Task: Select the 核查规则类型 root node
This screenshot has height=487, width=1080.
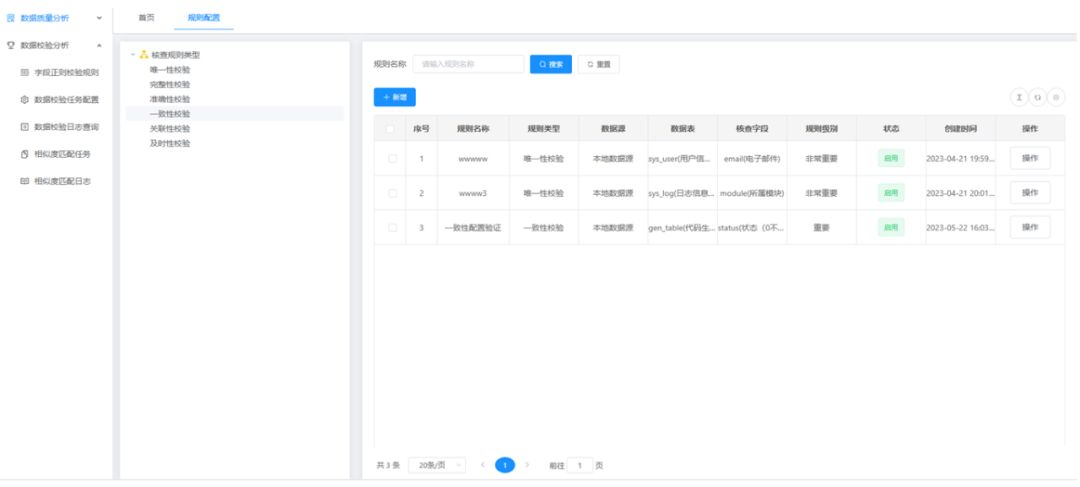Action: 176,54
